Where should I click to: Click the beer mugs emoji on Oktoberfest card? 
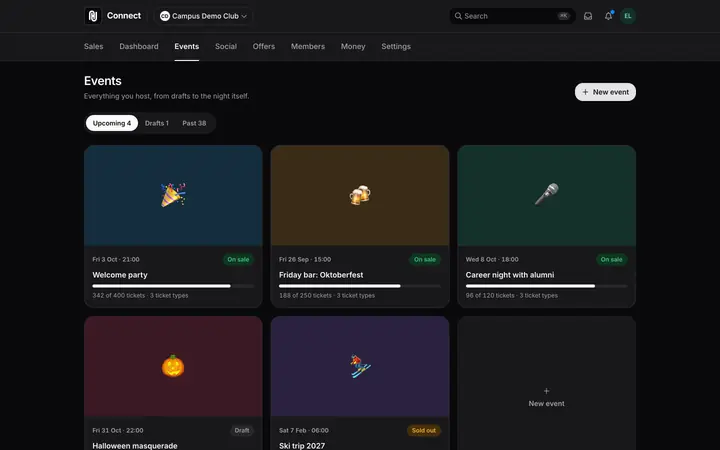[x=360, y=195]
